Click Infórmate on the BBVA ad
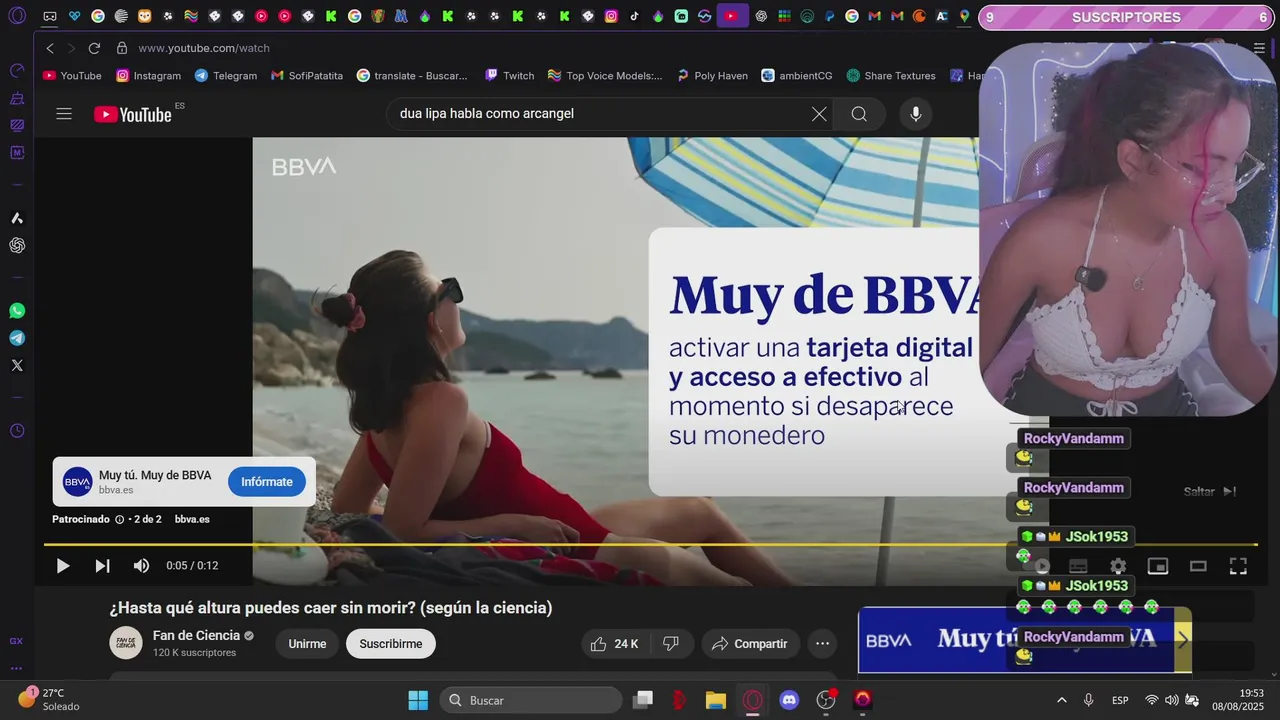Viewport: 1280px width, 720px height. (267, 482)
